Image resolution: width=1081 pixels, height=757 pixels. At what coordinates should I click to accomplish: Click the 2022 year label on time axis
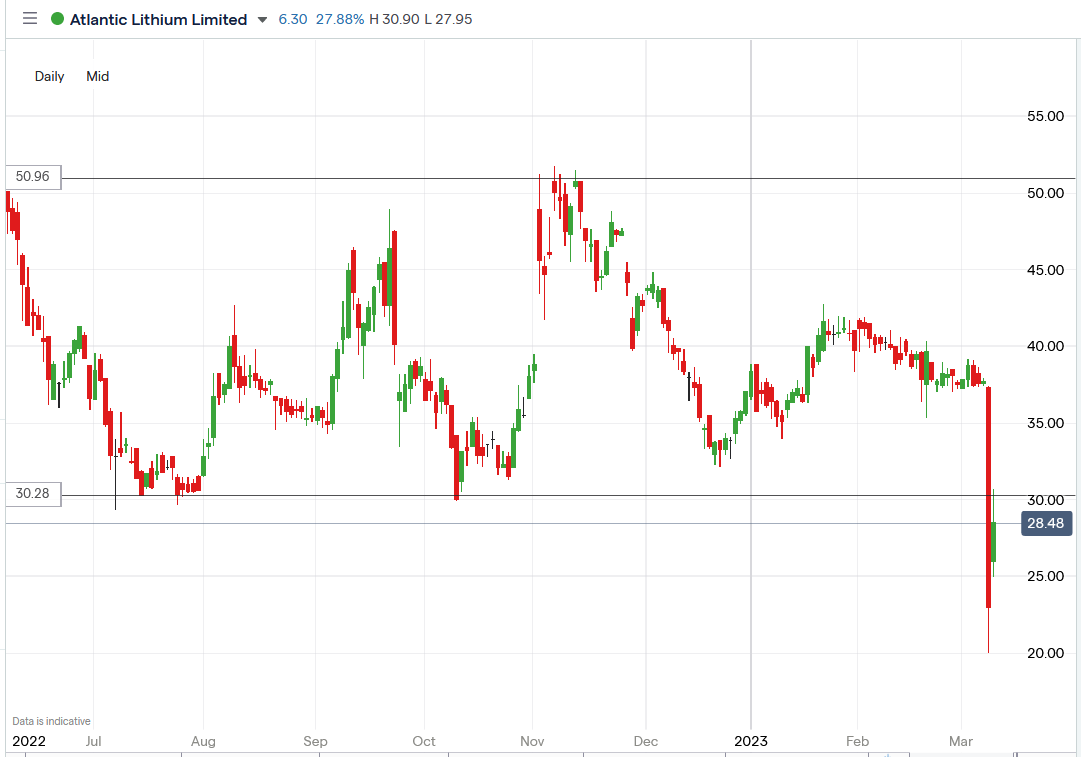coord(29,741)
